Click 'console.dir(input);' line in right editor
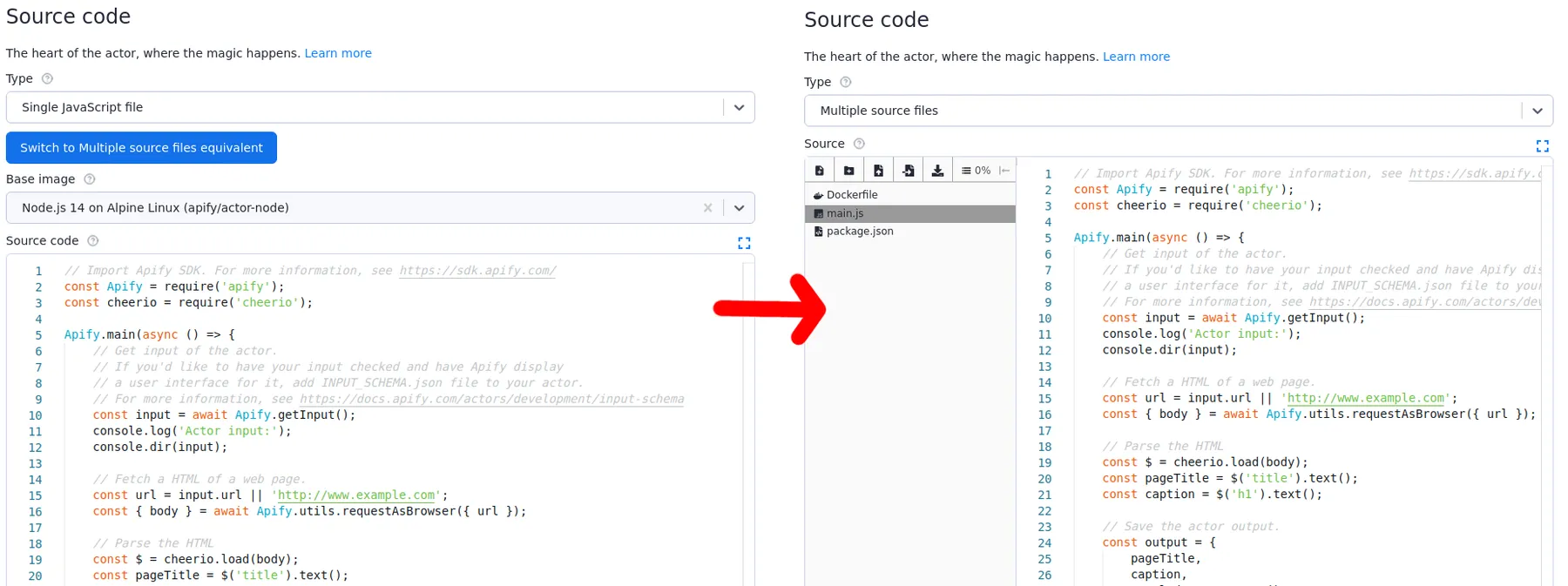Viewport: 1568px width, 586px height. tap(1170, 350)
